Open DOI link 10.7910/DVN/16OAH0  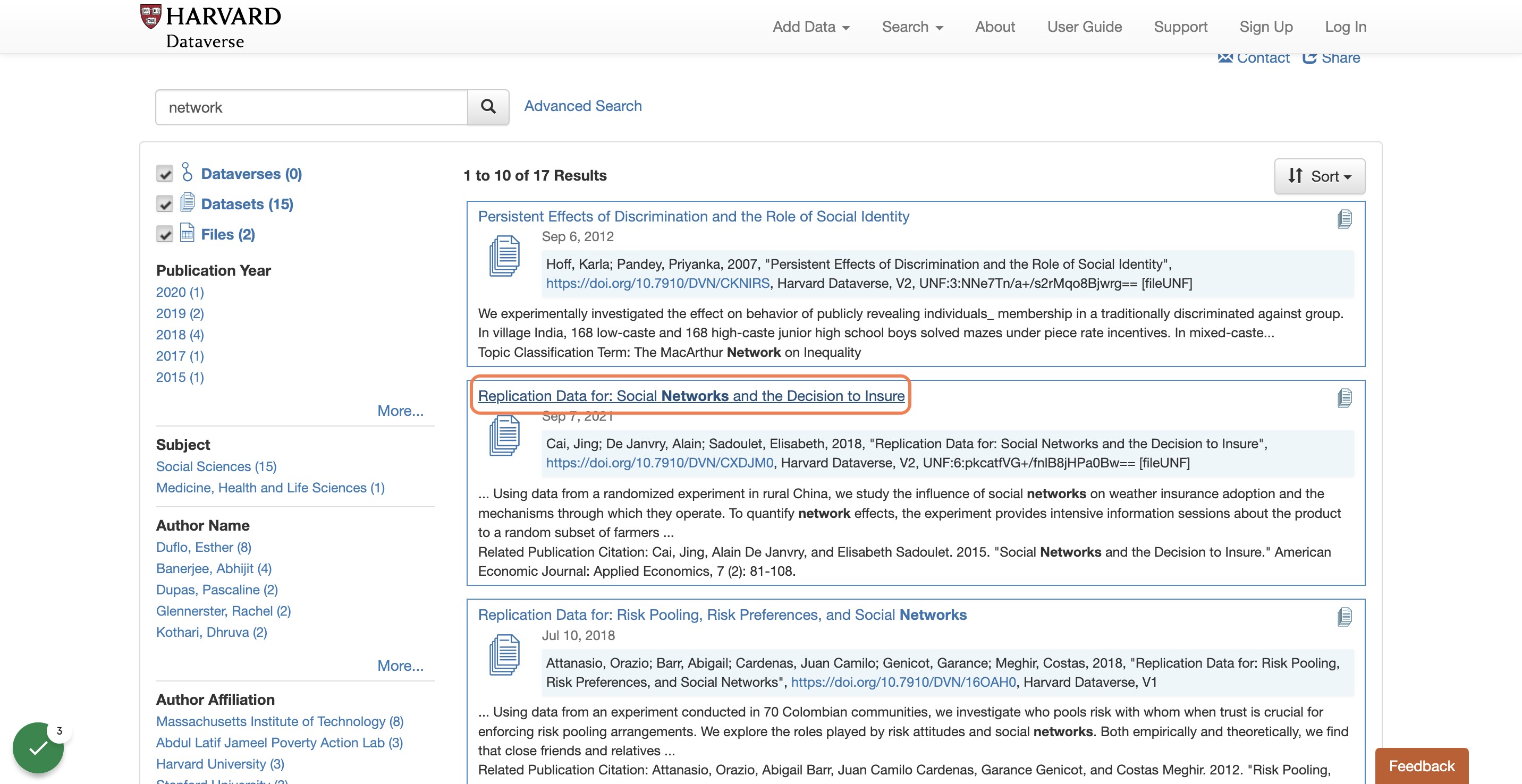point(903,682)
